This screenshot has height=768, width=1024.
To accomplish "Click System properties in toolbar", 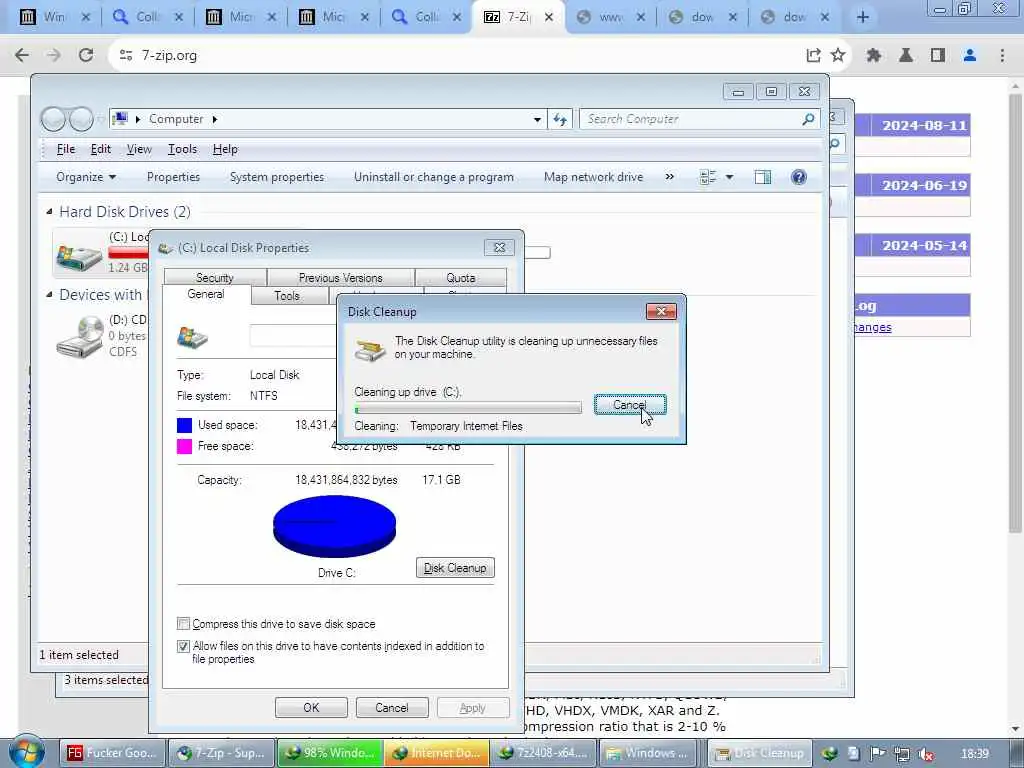I will click(277, 177).
